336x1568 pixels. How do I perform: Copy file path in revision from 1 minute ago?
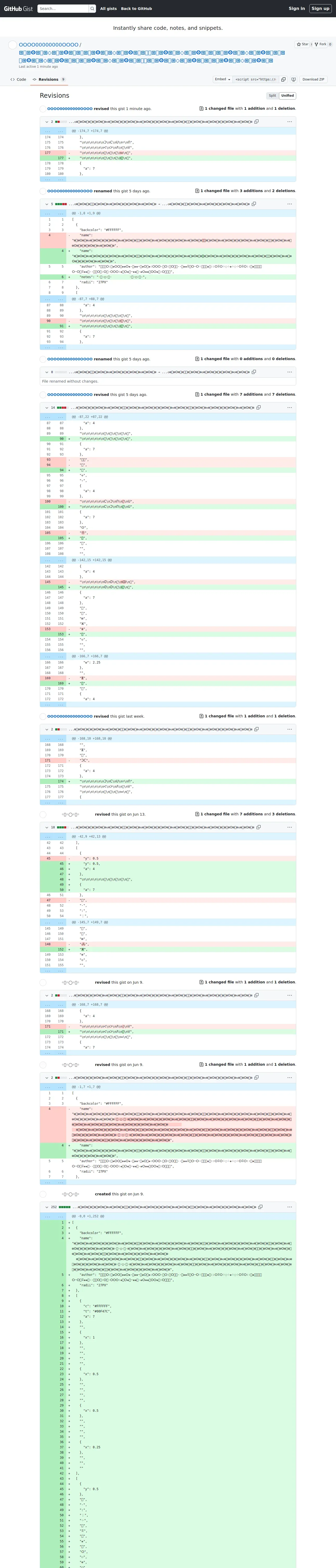click(x=257, y=121)
